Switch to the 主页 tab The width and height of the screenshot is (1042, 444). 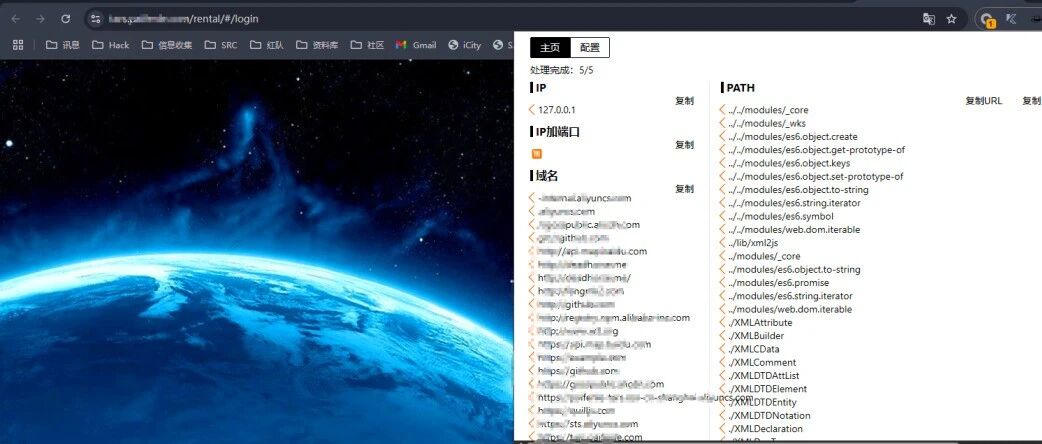[550, 48]
